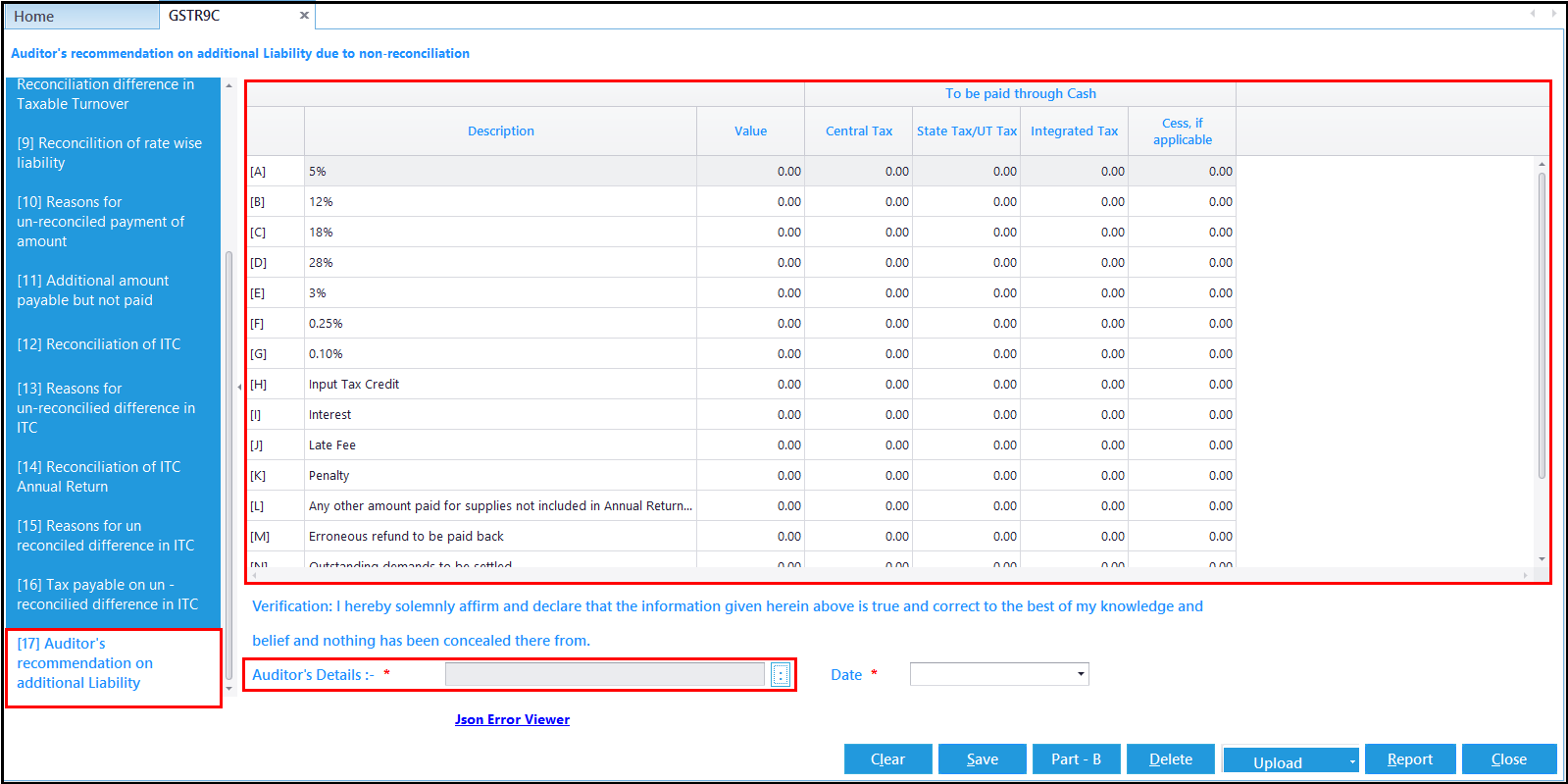This screenshot has height=784, width=1568.
Task: Collapse sidebar panel splitter arrow
Action: (x=239, y=388)
